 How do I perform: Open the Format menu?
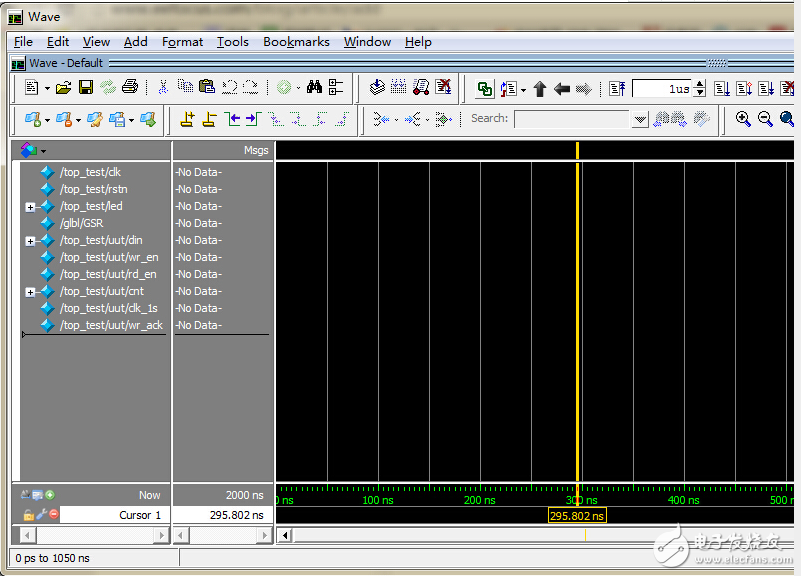pos(182,41)
